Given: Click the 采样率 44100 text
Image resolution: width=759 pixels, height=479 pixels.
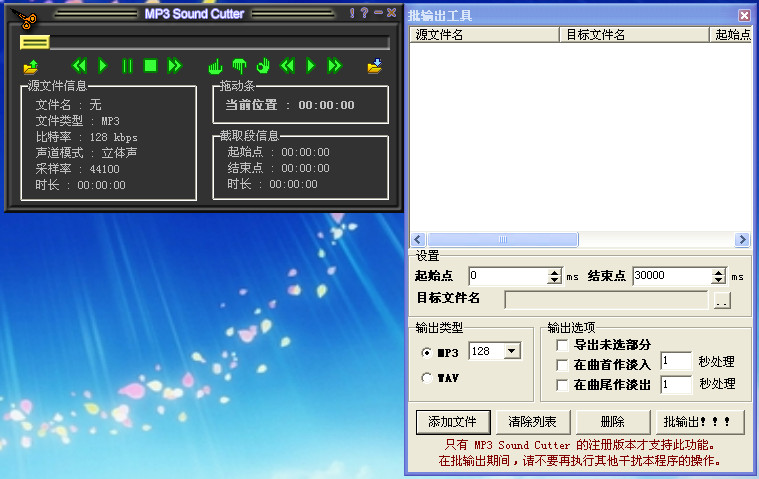Looking at the screenshot, I should click(x=77, y=169).
